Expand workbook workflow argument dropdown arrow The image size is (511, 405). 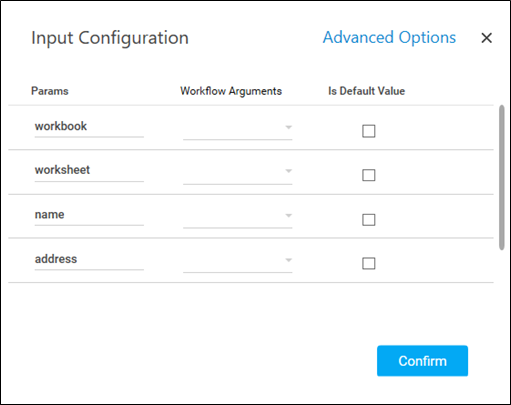[289, 127]
